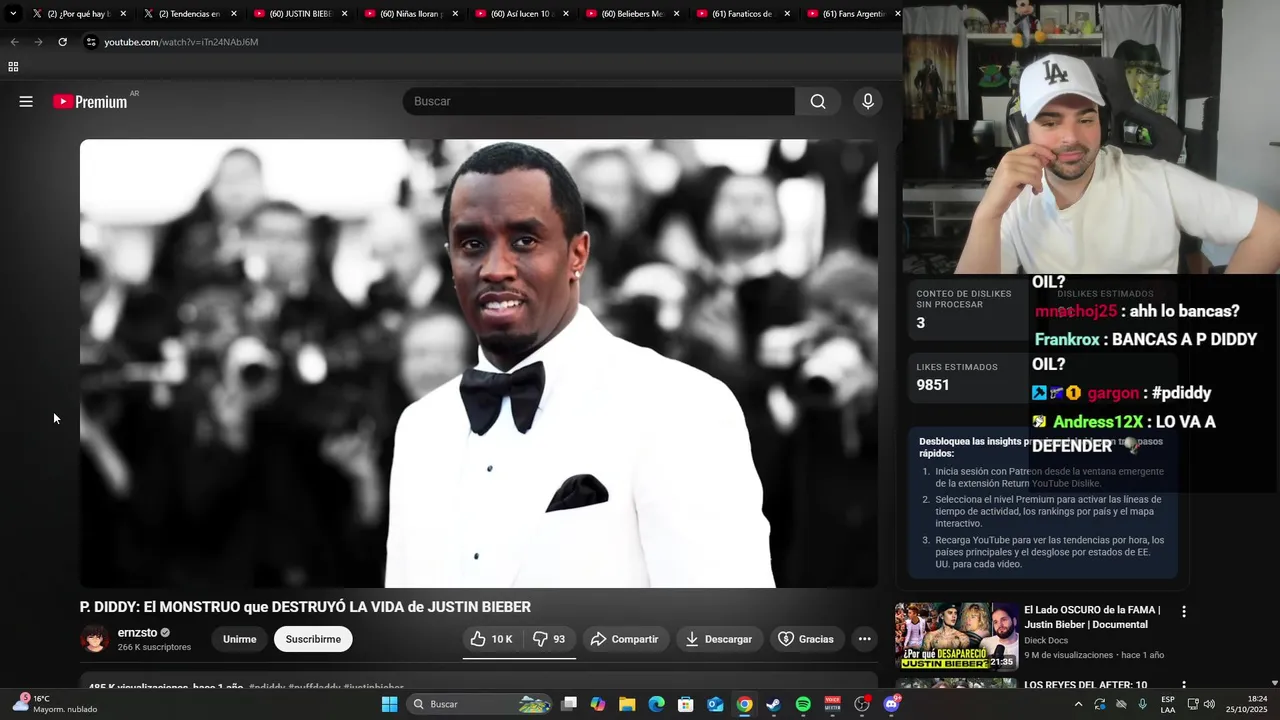1280x720 pixels.
Task: Change the ESP LAA input language
Action: coord(1168,704)
